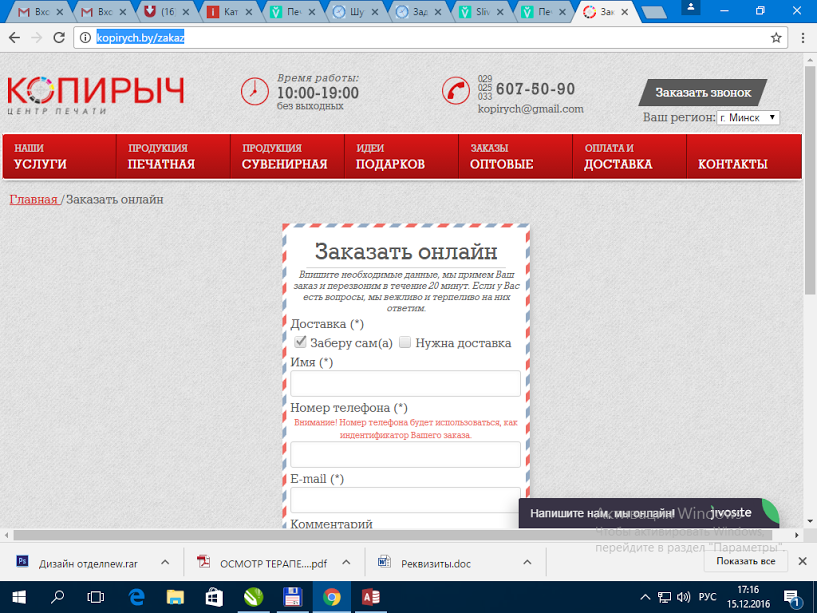Image resolution: width=817 pixels, height=613 pixels.
Task: Follow the 'Главная' breadcrumb link
Action: 33,199
